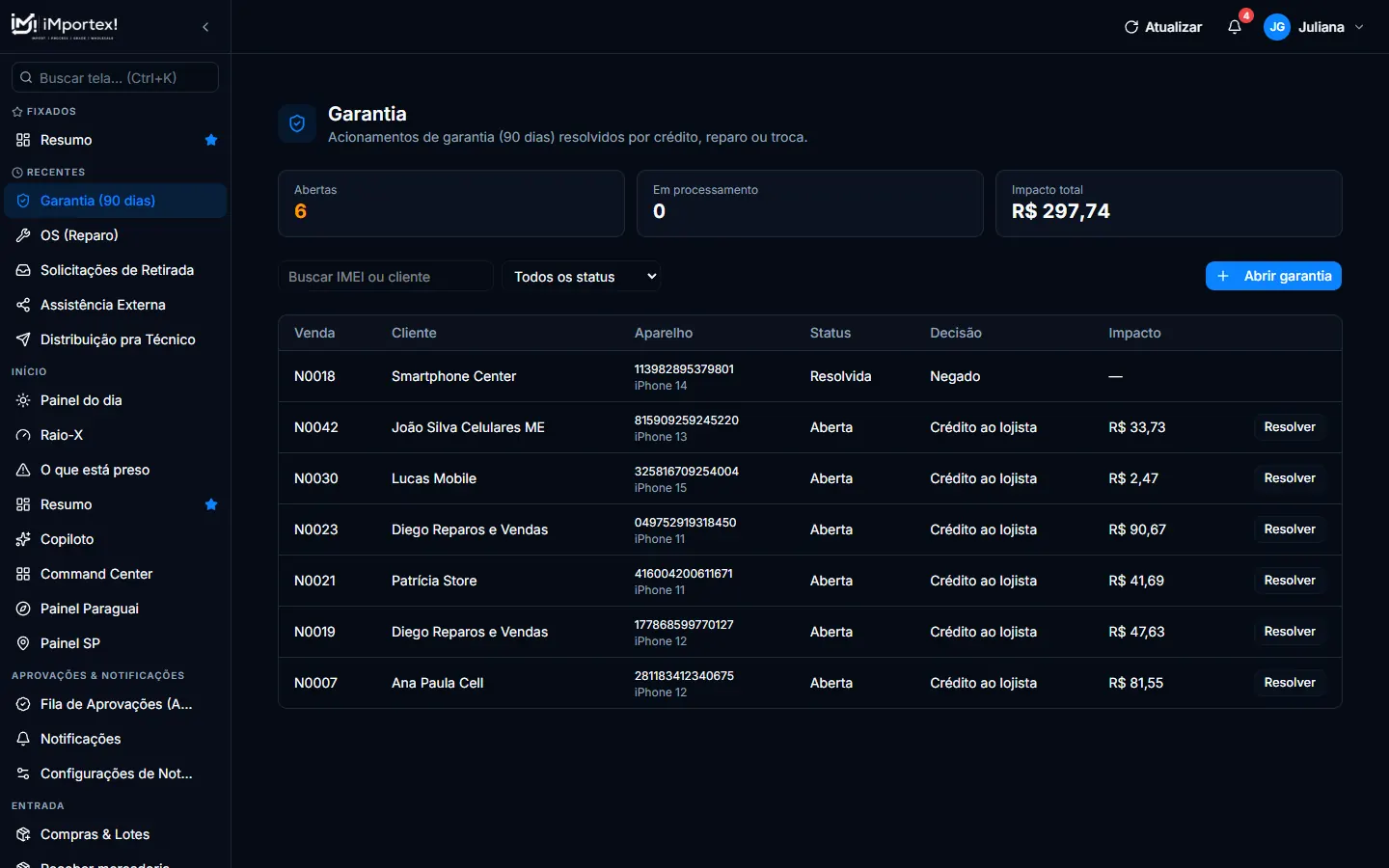The width and height of the screenshot is (1389, 868).
Task: Open the notifications bell icon
Action: (1235, 27)
